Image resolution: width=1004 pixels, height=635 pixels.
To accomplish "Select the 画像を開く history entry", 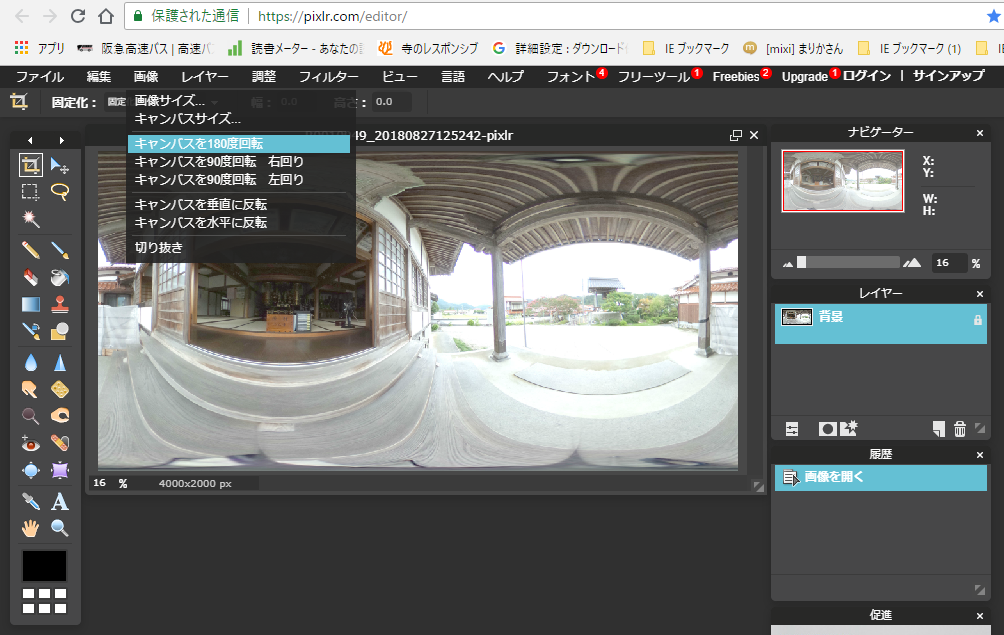I will (x=880, y=478).
